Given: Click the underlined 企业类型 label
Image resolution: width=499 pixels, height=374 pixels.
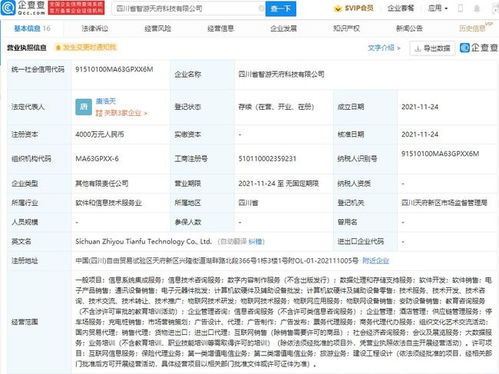Looking at the screenshot, I should (25, 183).
